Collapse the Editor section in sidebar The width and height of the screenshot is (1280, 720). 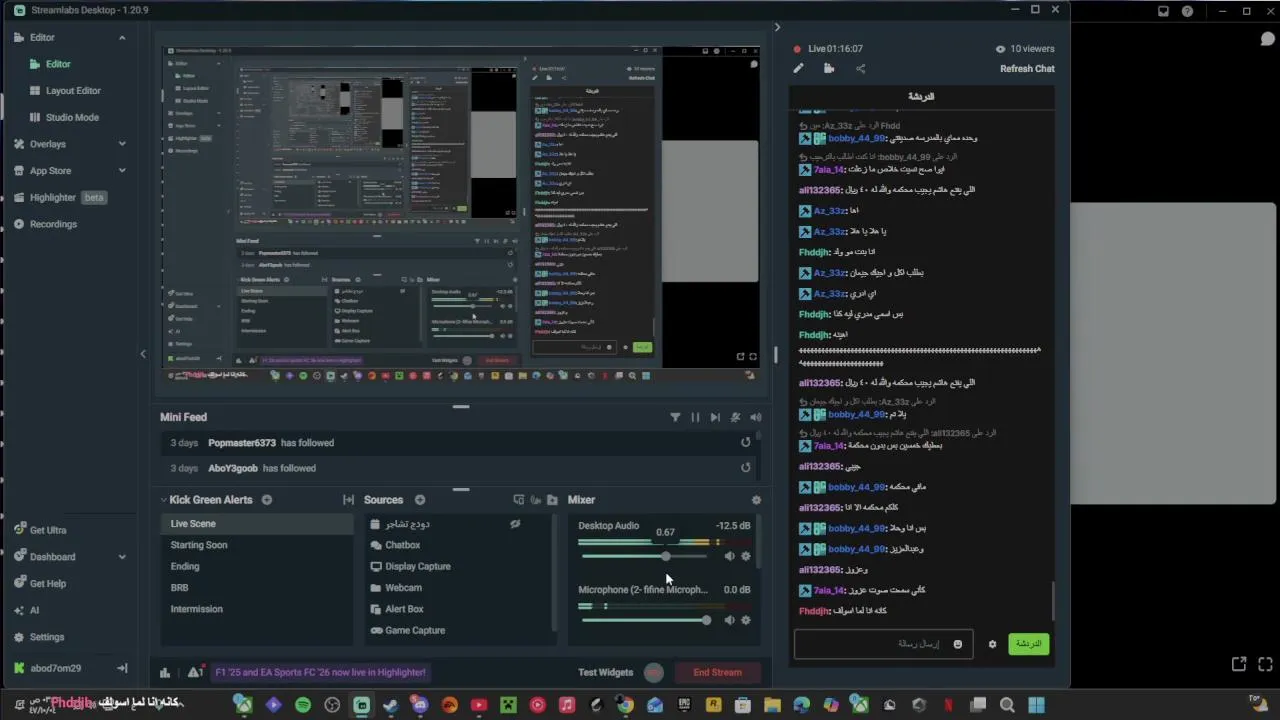coord(122,37)
